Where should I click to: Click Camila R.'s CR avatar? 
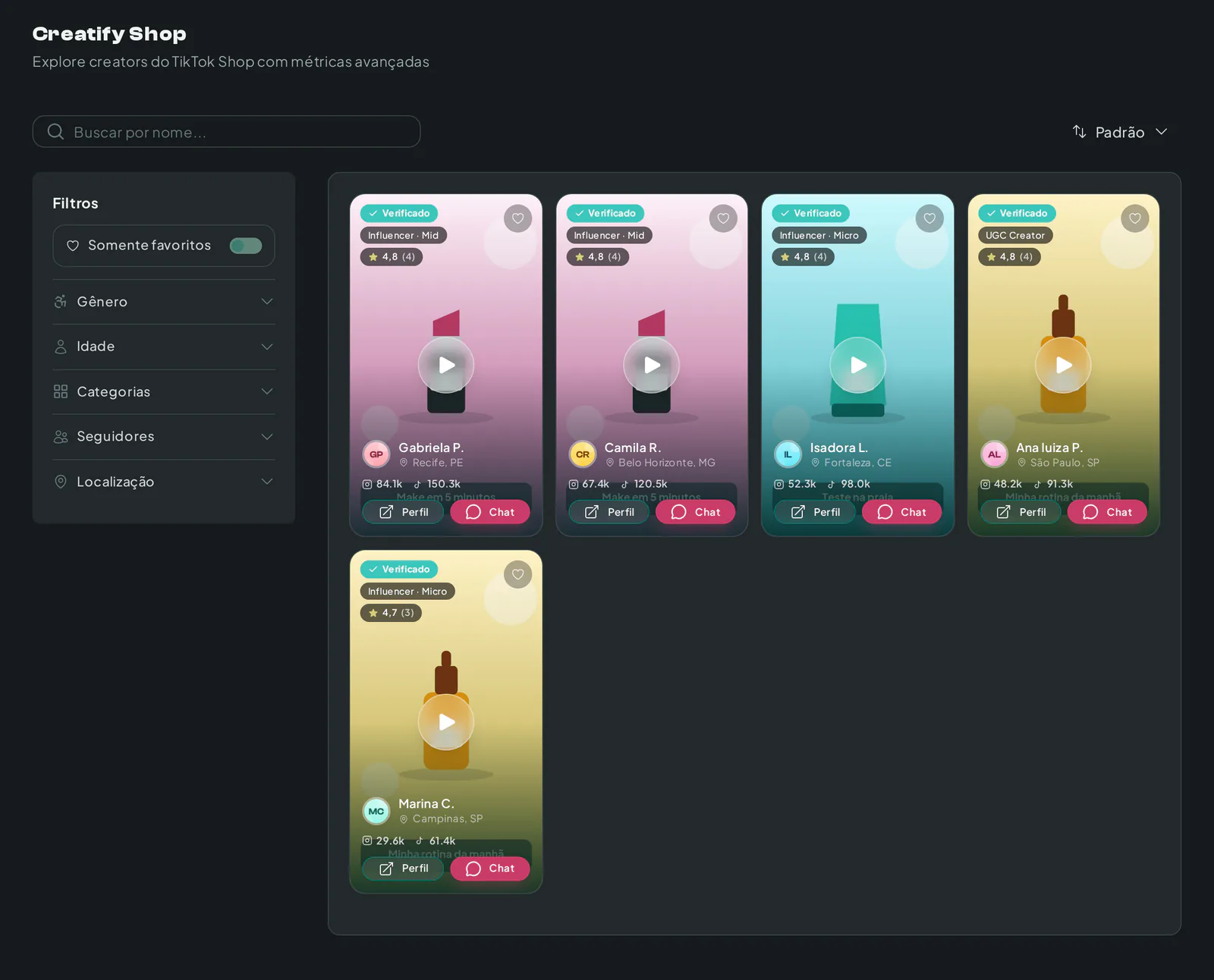click(583, 454)
